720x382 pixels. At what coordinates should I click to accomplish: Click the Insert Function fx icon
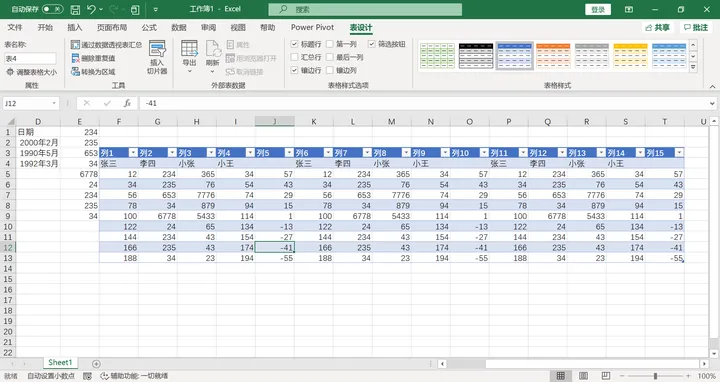[x=127, y=103]
